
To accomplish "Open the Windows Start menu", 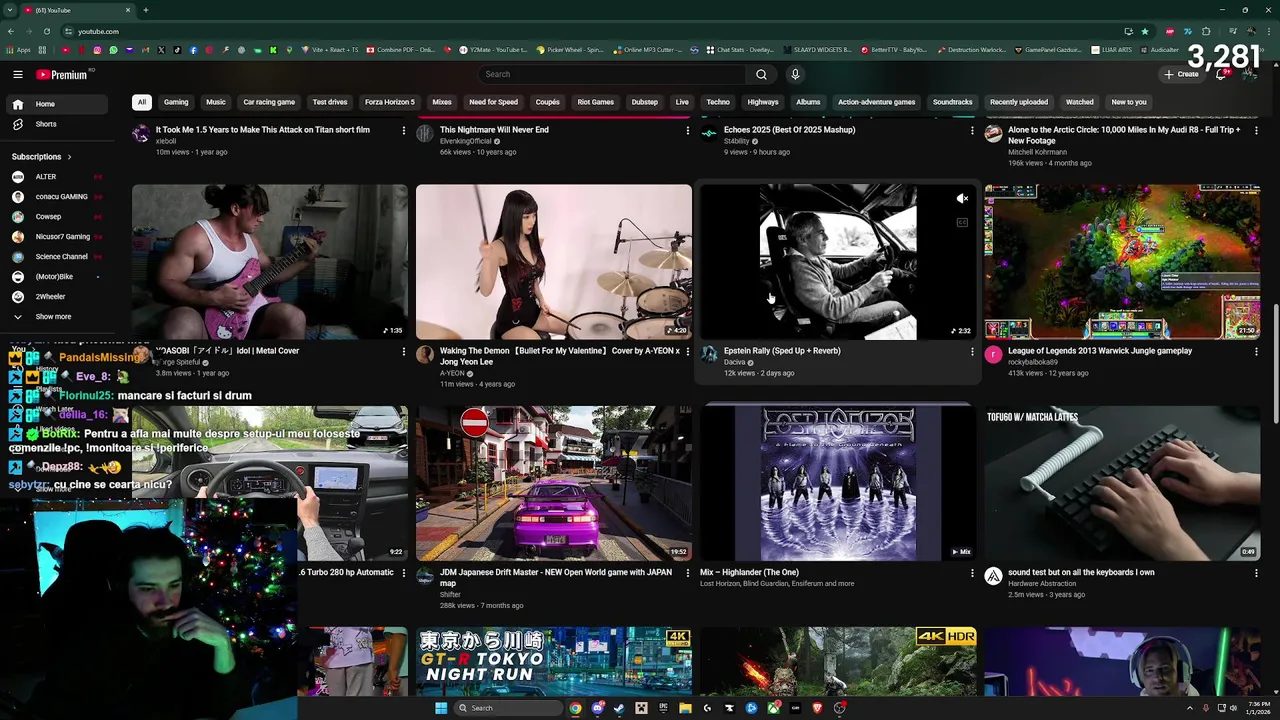I will pyautogui.click(x=440, y=708).
